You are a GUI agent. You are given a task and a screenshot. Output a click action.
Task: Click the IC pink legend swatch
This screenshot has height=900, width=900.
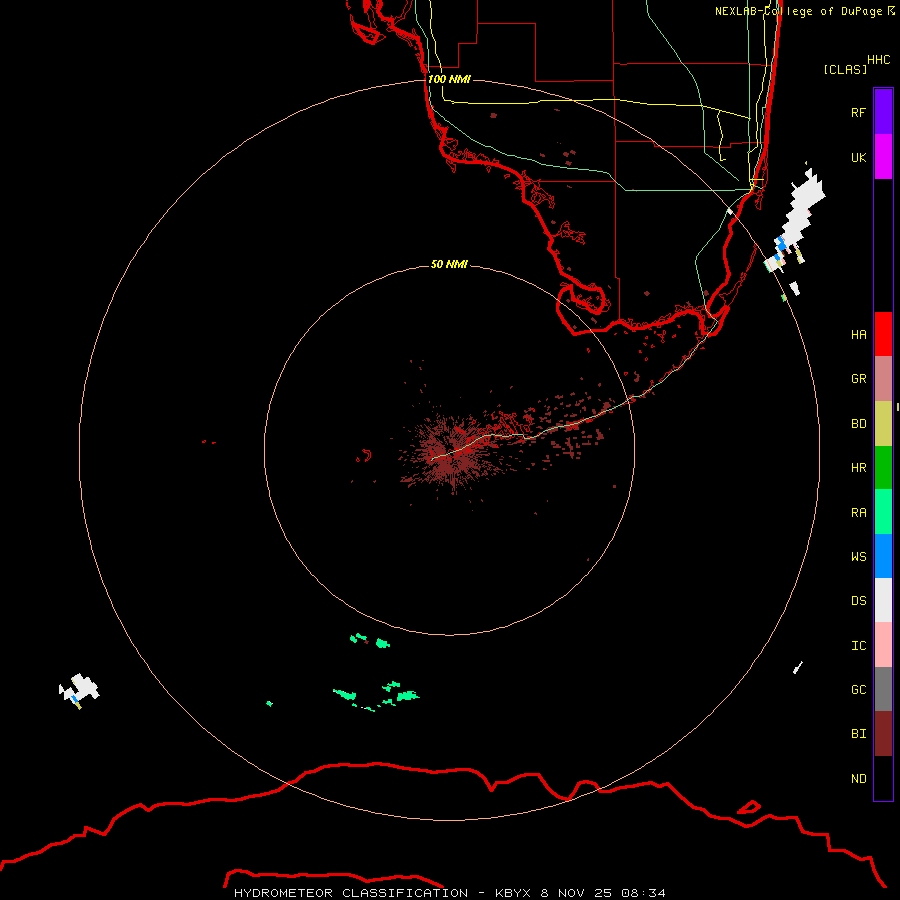coord(883,645)
